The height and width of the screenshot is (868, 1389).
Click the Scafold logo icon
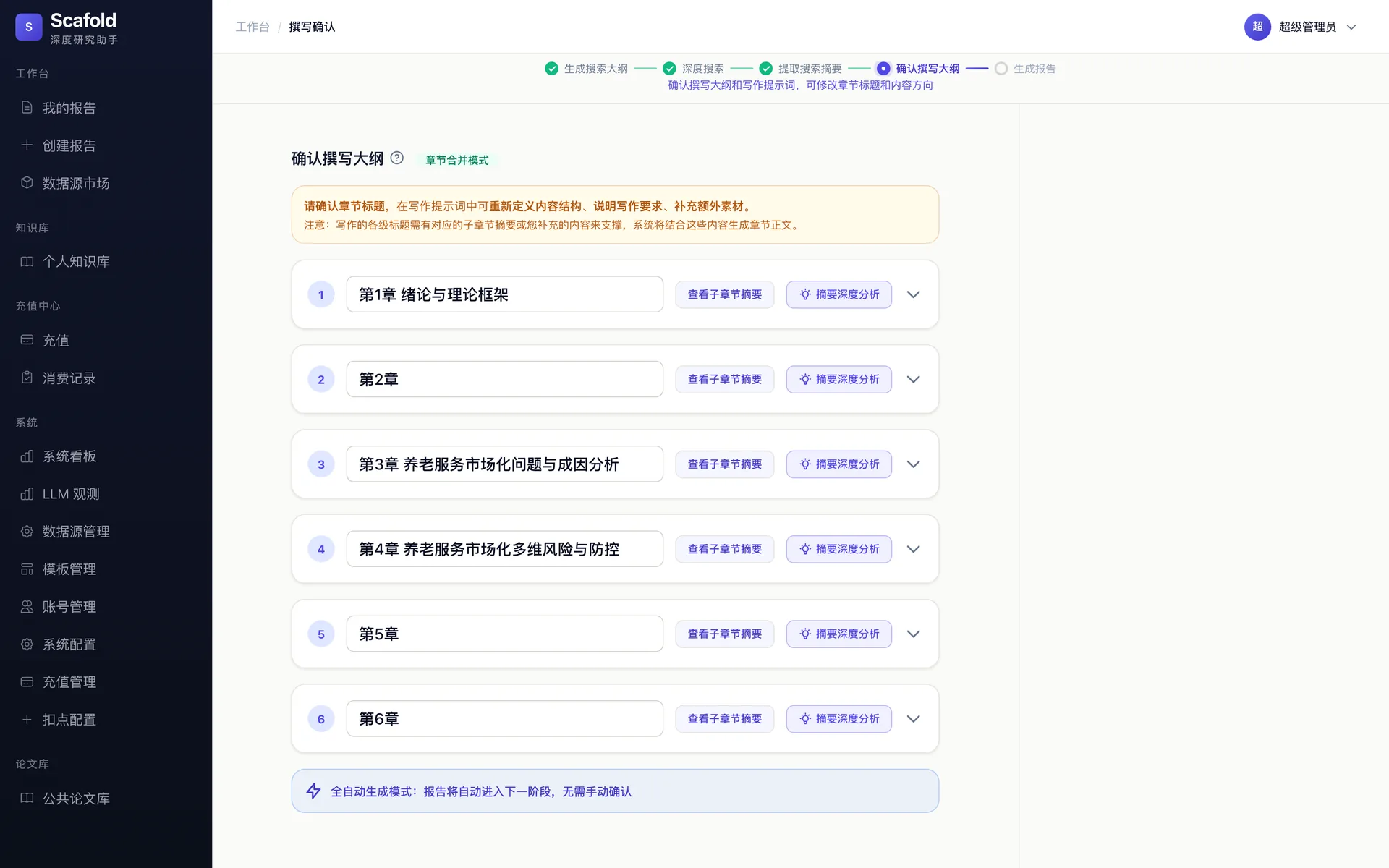(x=29, y=27)
